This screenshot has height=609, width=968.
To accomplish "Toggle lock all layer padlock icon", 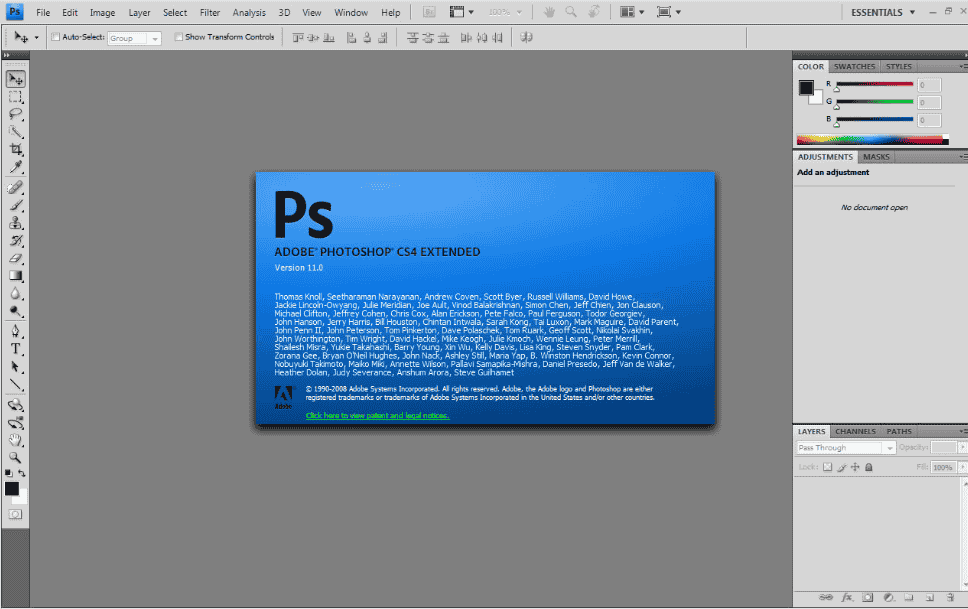I will coord(868,467).
